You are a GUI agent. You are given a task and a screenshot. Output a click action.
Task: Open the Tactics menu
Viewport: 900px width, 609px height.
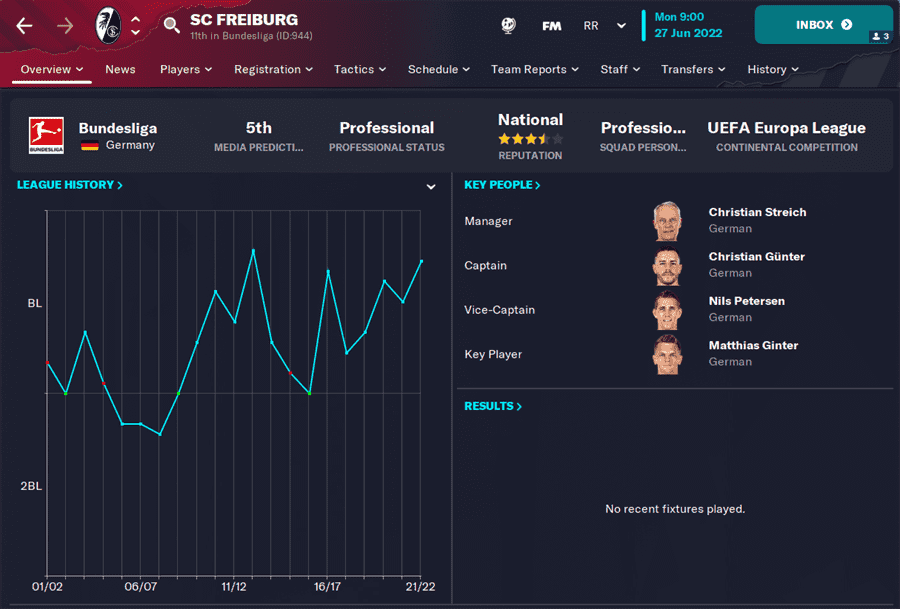(x=360, y=70)
